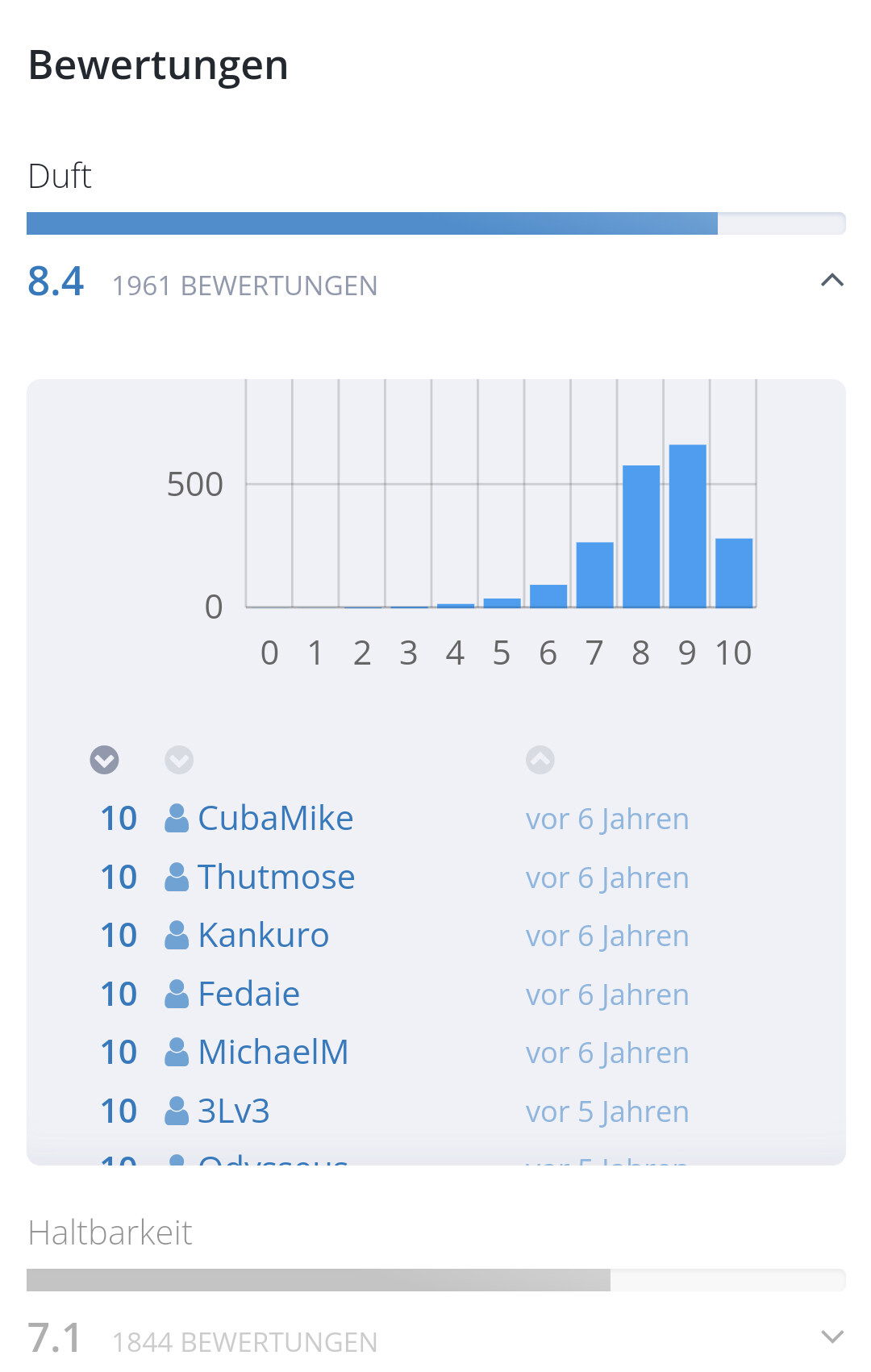Click the user icon next to CubaMike
This screenshot has height=1372, width=871.
[177, 819]
